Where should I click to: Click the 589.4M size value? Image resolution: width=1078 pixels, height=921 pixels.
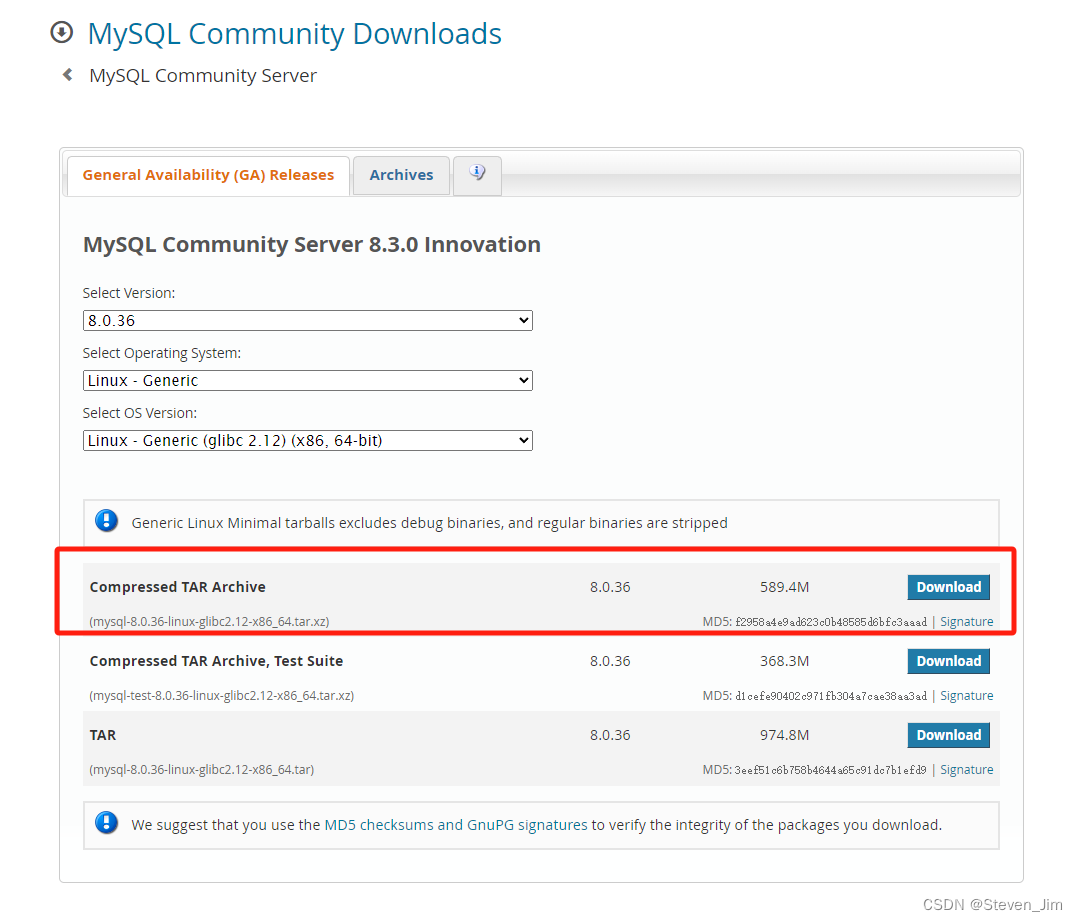click(784, 587)
